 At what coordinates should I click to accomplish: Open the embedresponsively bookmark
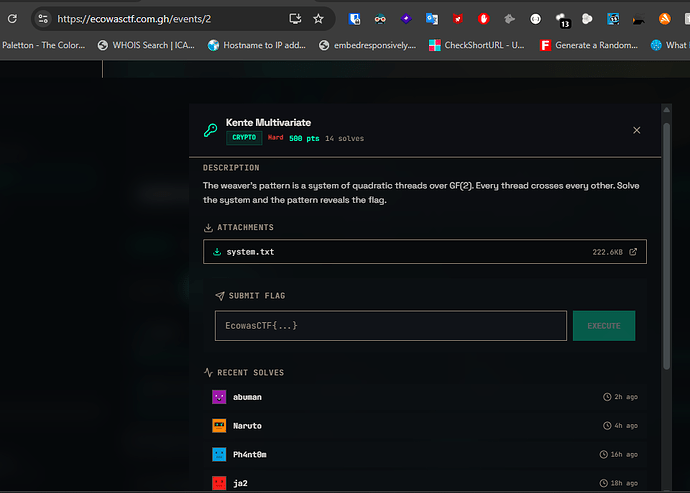pos(367,45)
